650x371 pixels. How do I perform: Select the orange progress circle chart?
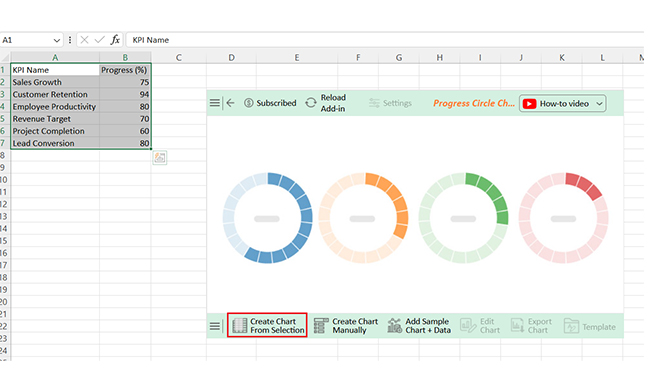point(363,218)
